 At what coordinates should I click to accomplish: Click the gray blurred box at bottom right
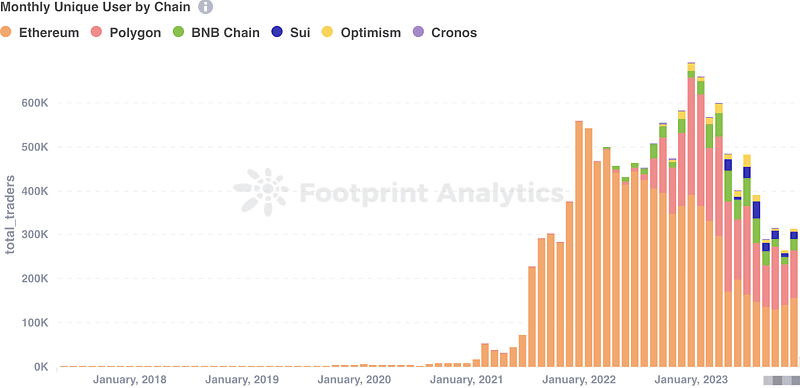point(781,380)
